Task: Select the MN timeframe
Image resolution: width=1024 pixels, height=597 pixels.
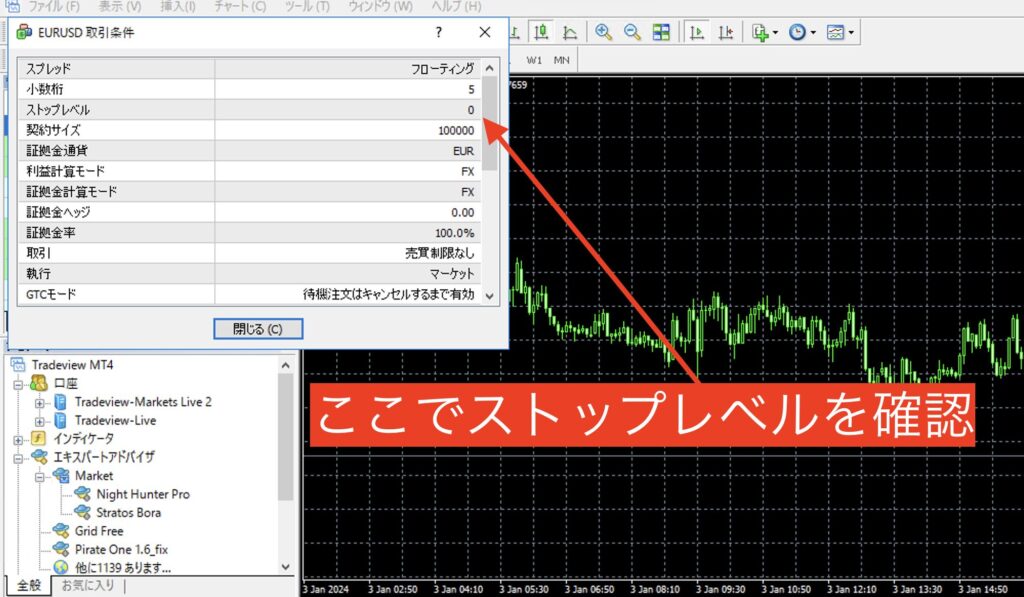Action: click(x=562, y=60)
